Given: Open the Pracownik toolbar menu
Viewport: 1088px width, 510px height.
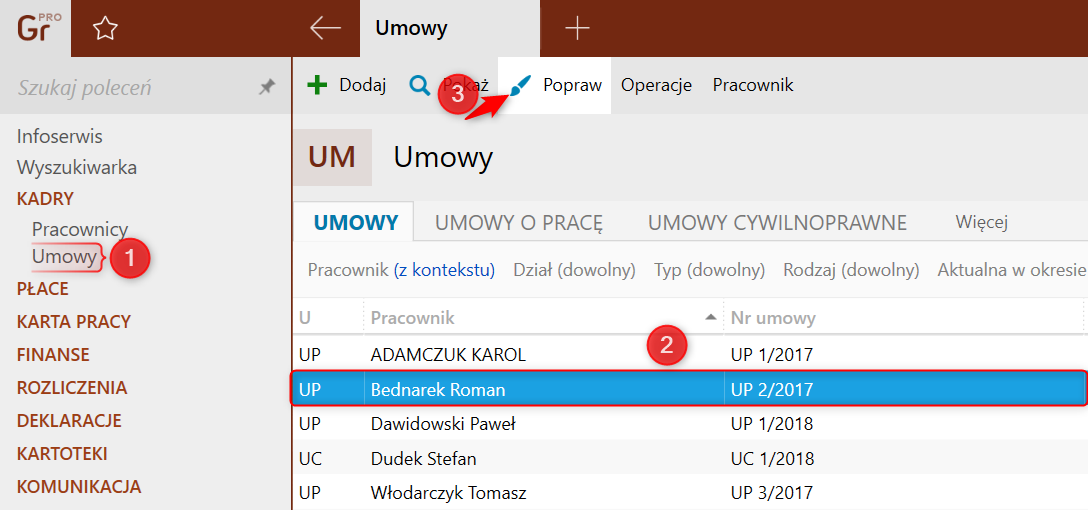Looking at the screenshot, I should click(753, 85).
